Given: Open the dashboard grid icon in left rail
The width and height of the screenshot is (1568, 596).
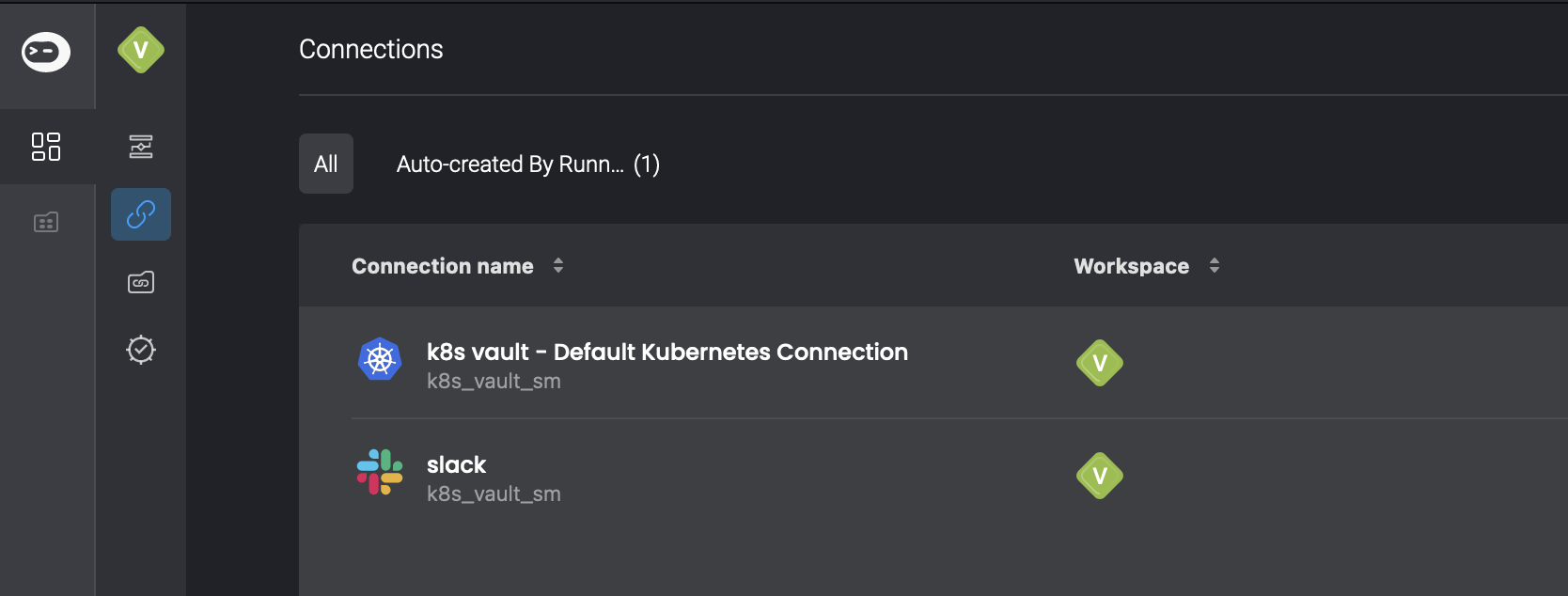Looking at the screenshot, I should point(46,147).
